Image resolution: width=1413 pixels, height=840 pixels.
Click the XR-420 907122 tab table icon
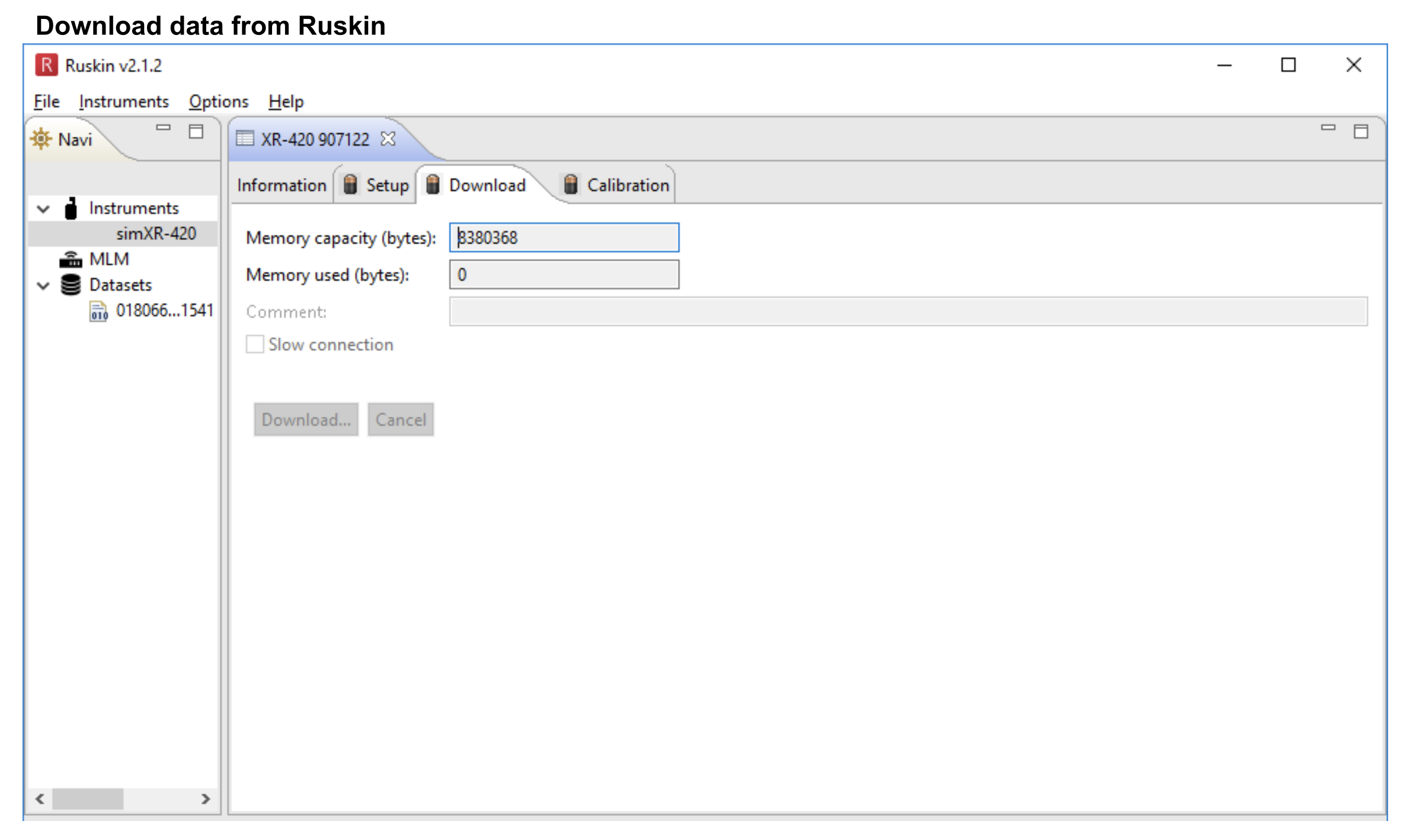(245, 139)
